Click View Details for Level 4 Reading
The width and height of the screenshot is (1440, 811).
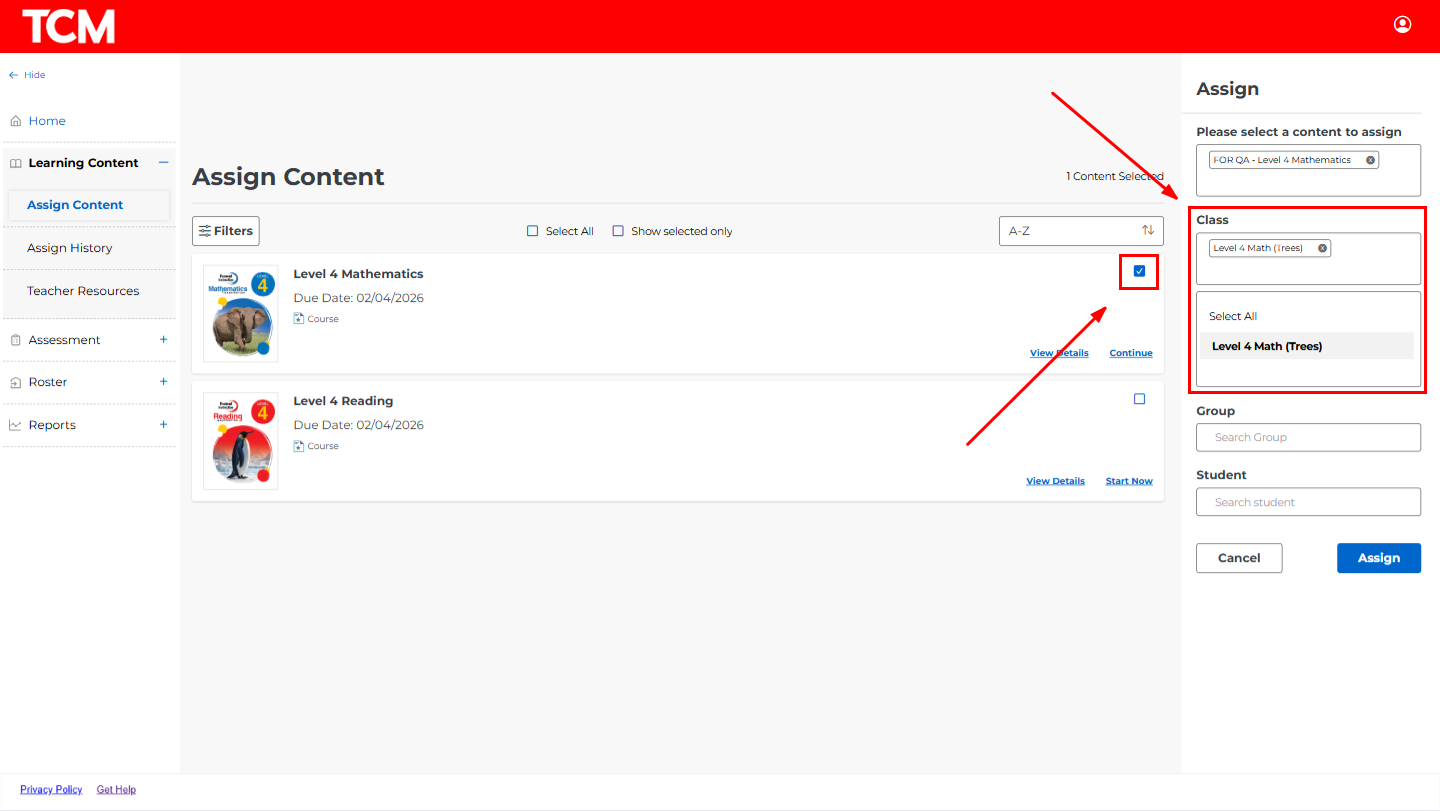tap(1055, 481)
